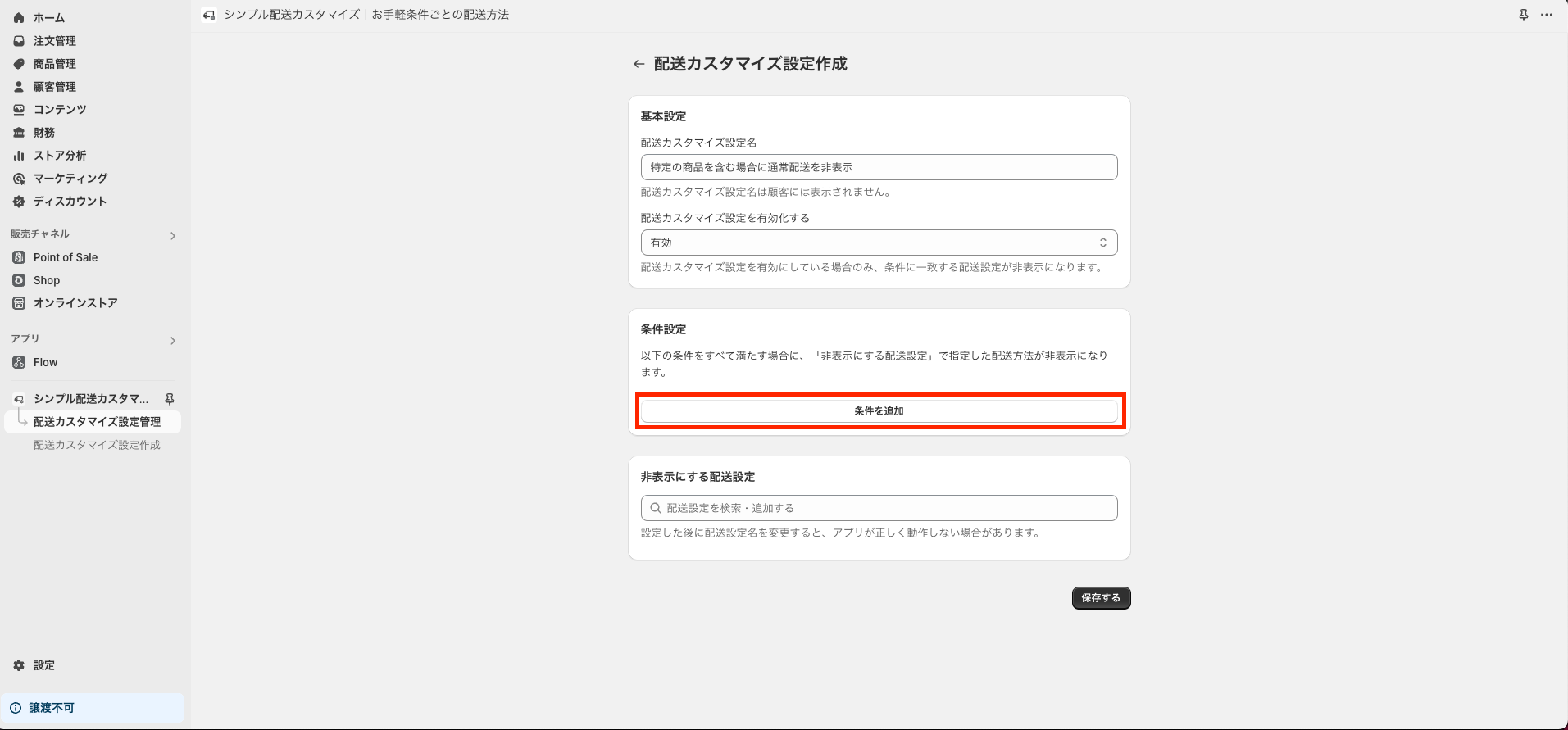Screen dimensions: 1568x730
Task: Click the pin icon beside sidebar app name
Action: point(170,399)
